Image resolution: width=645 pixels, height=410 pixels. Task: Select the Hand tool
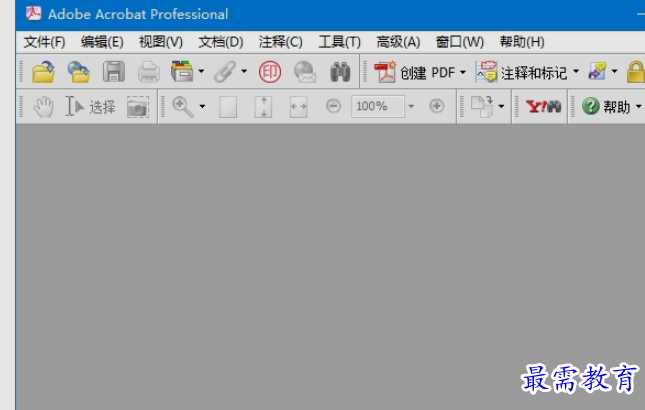(x=44, y=107)
